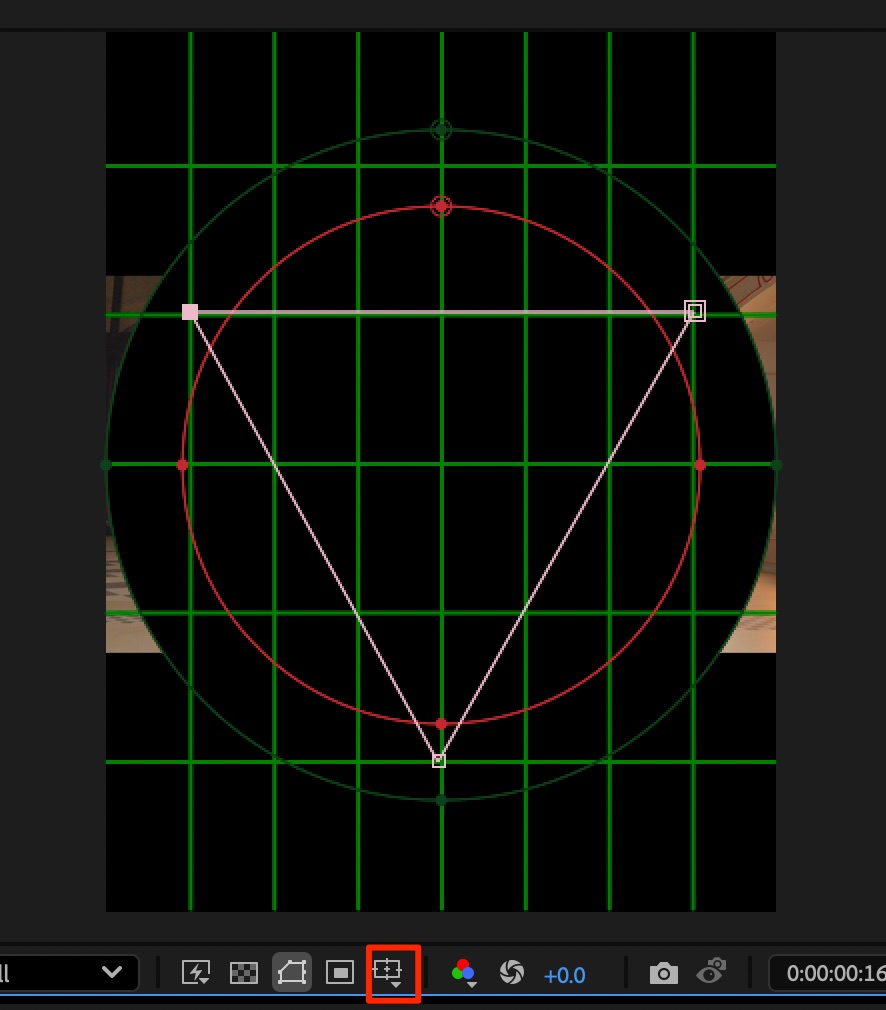This screenshot has height=1010, width=886.
Task: Enable the Region of Interest tool
Action: click(340, 972)
